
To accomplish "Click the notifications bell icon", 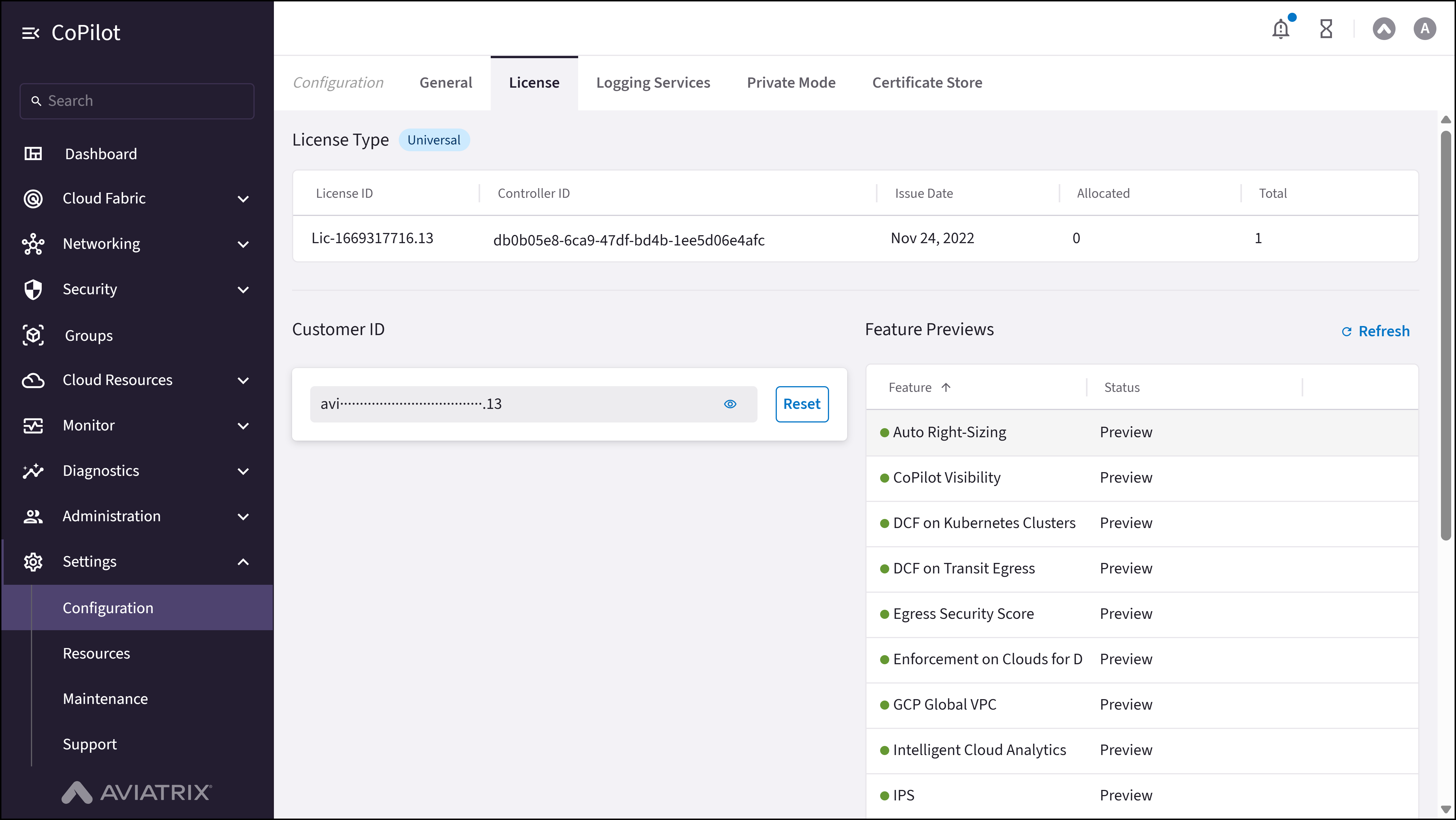I will pos(1280,29).
